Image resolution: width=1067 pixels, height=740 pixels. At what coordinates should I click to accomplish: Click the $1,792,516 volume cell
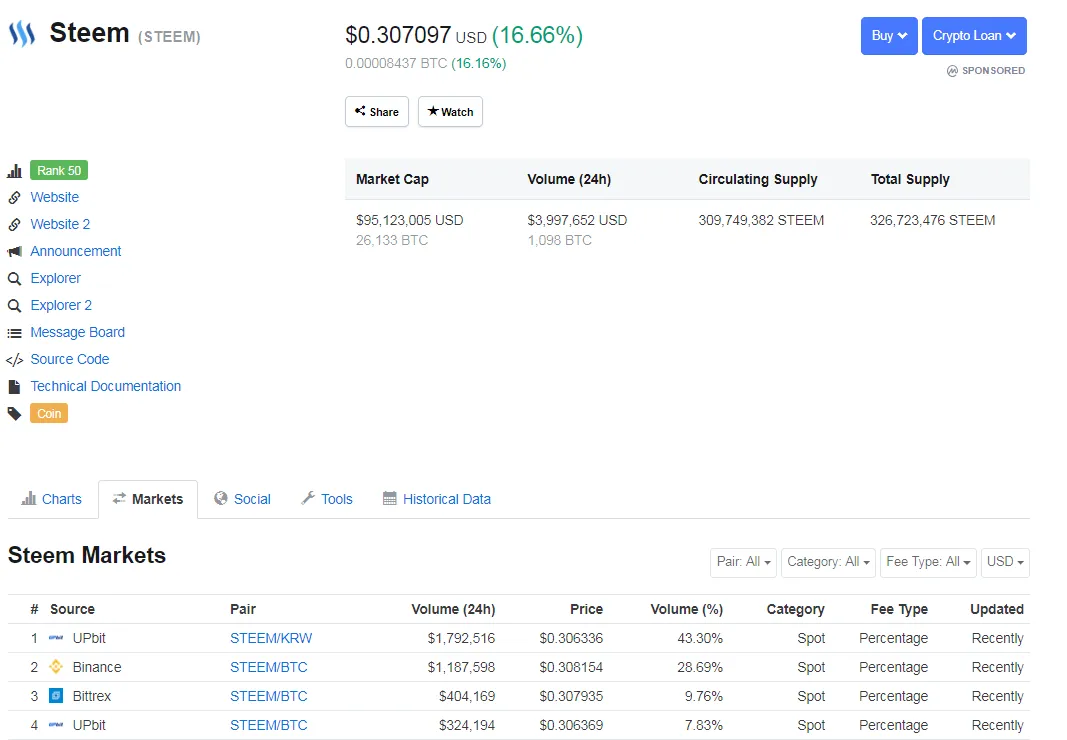461,639
